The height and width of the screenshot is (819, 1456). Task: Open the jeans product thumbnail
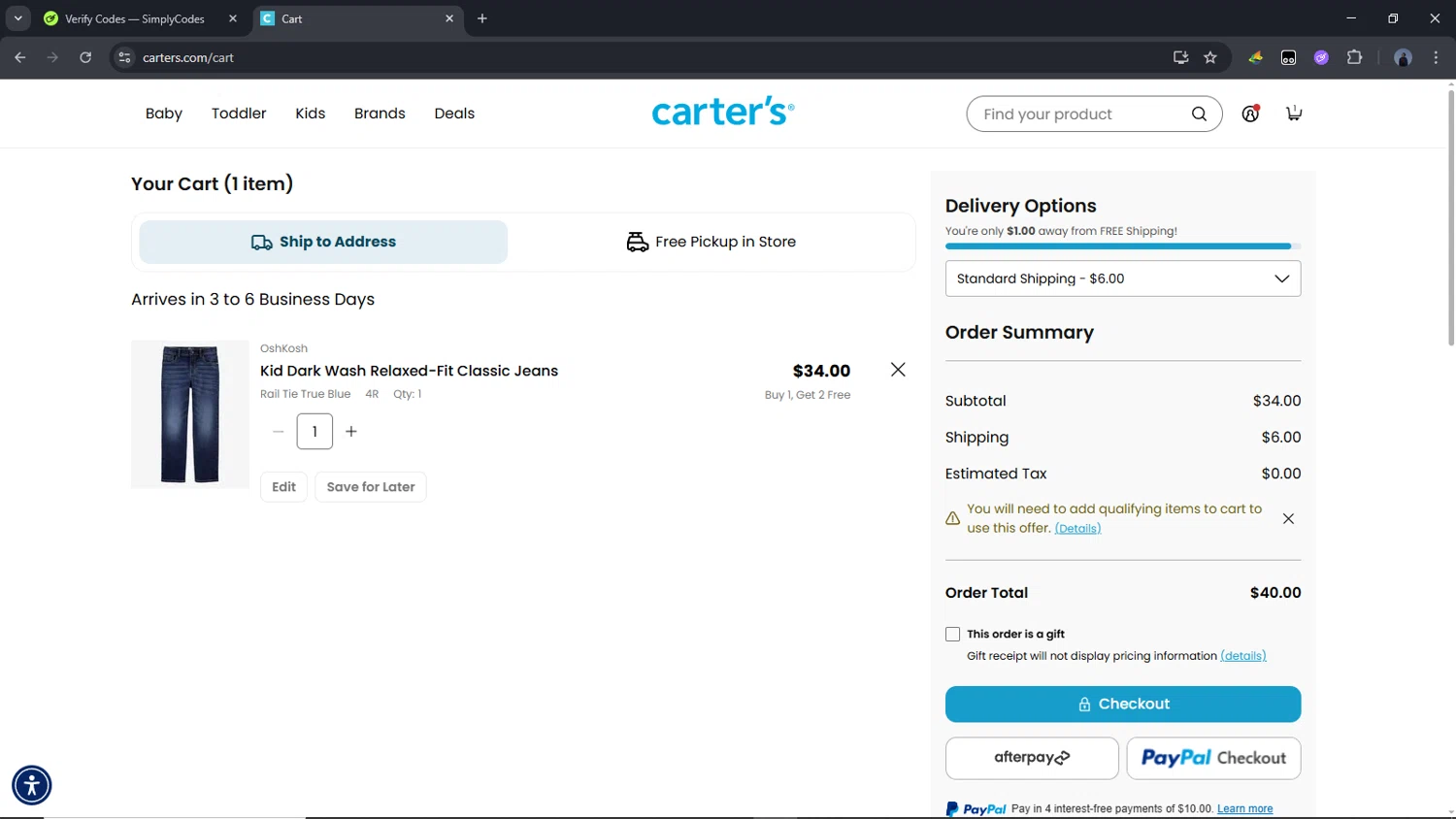[190, 414]
